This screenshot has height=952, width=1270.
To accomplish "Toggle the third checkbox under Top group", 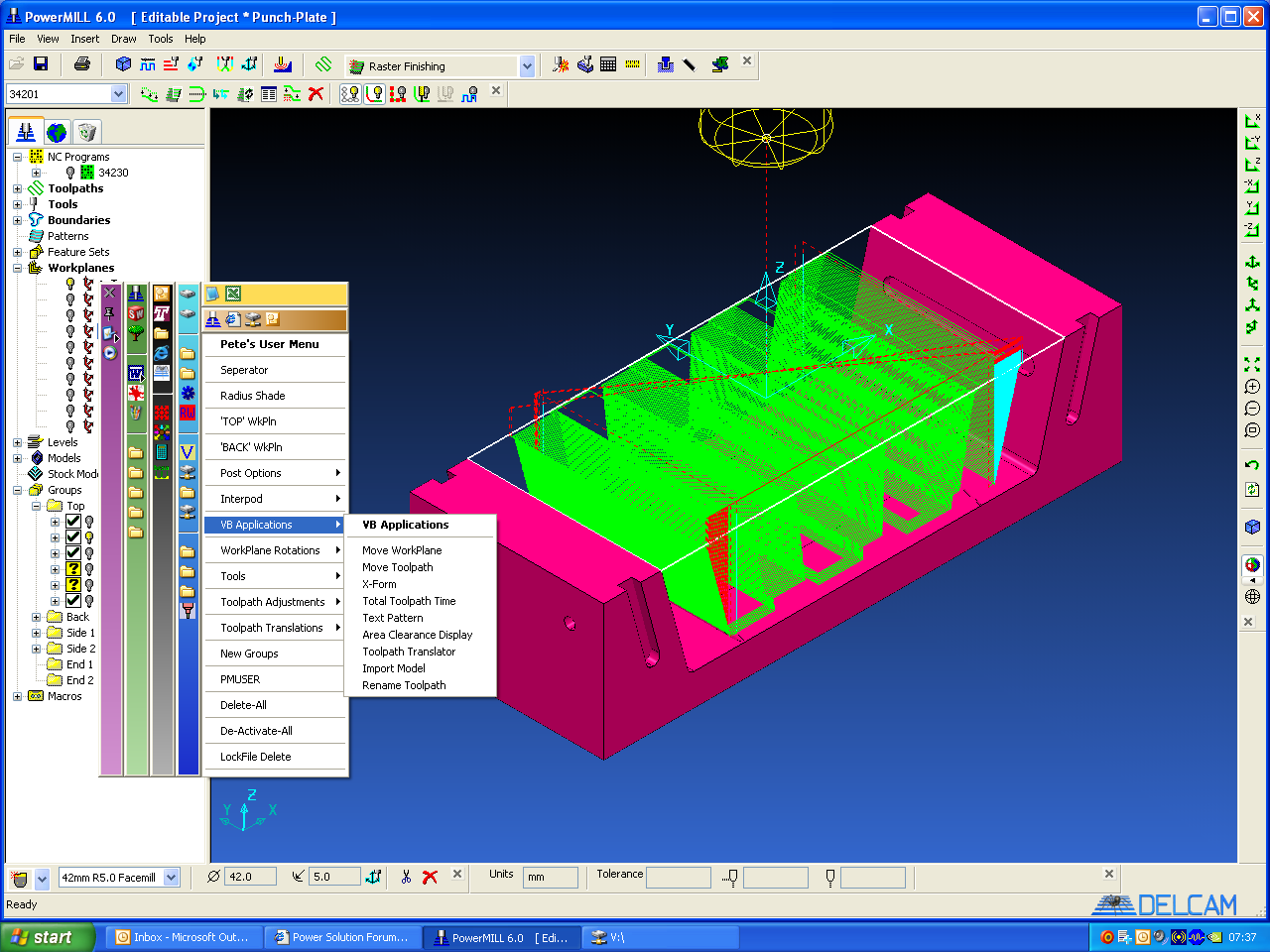I will 72,553.
